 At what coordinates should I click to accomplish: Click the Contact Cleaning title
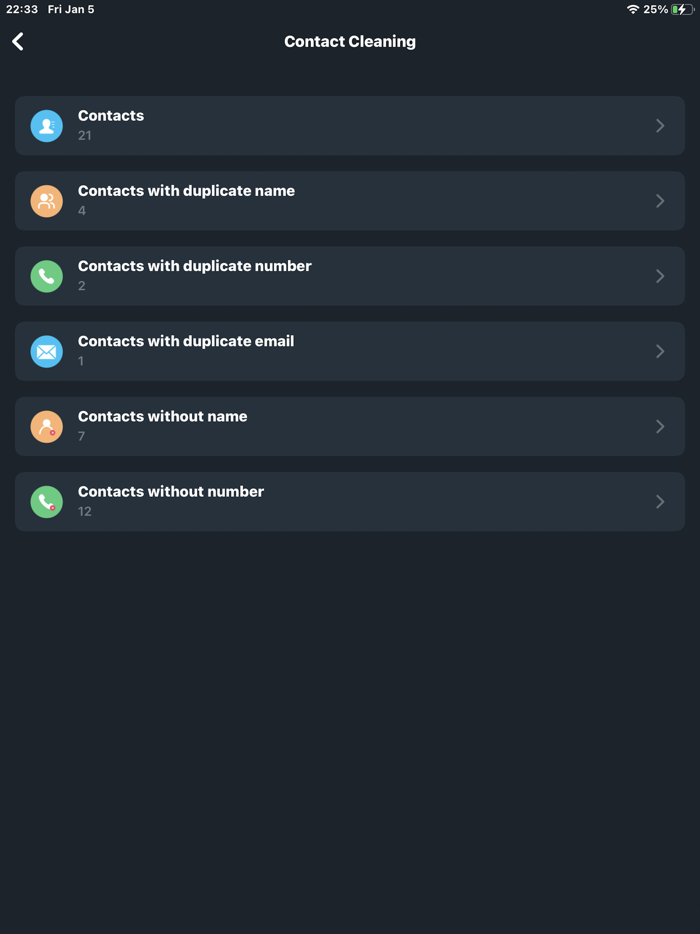pos(350,42)
